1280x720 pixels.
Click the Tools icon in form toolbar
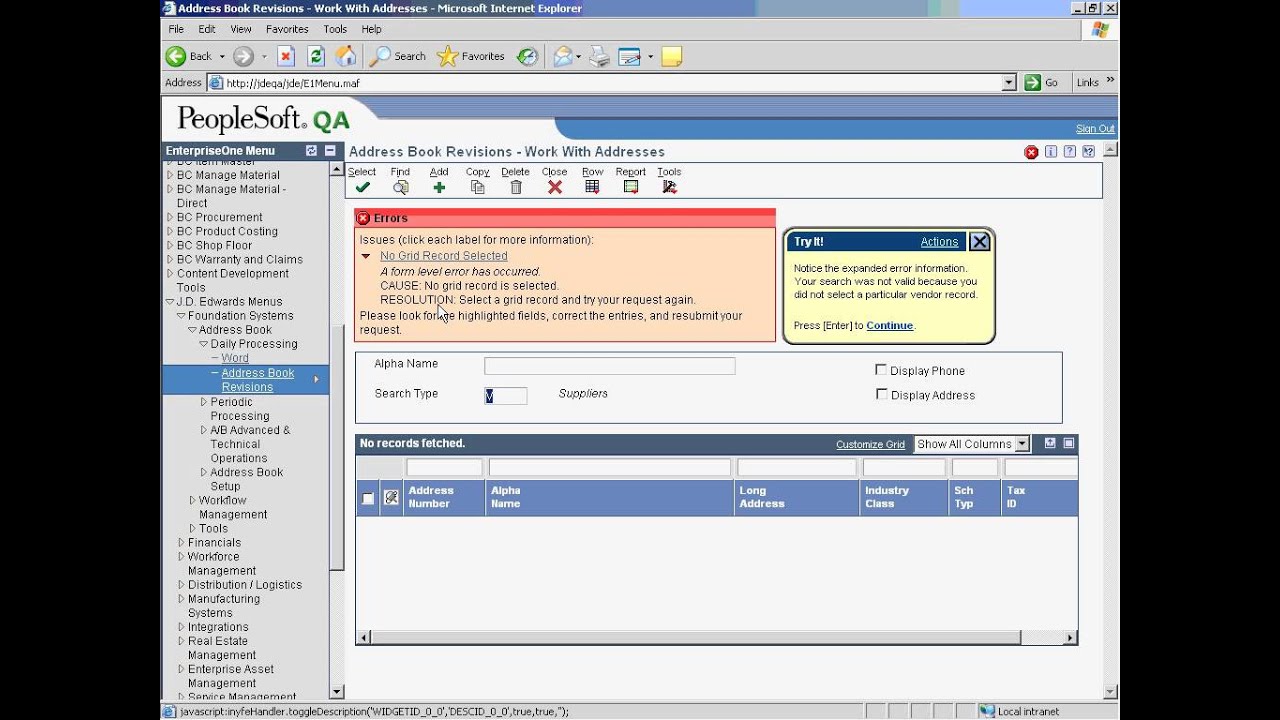669,187
